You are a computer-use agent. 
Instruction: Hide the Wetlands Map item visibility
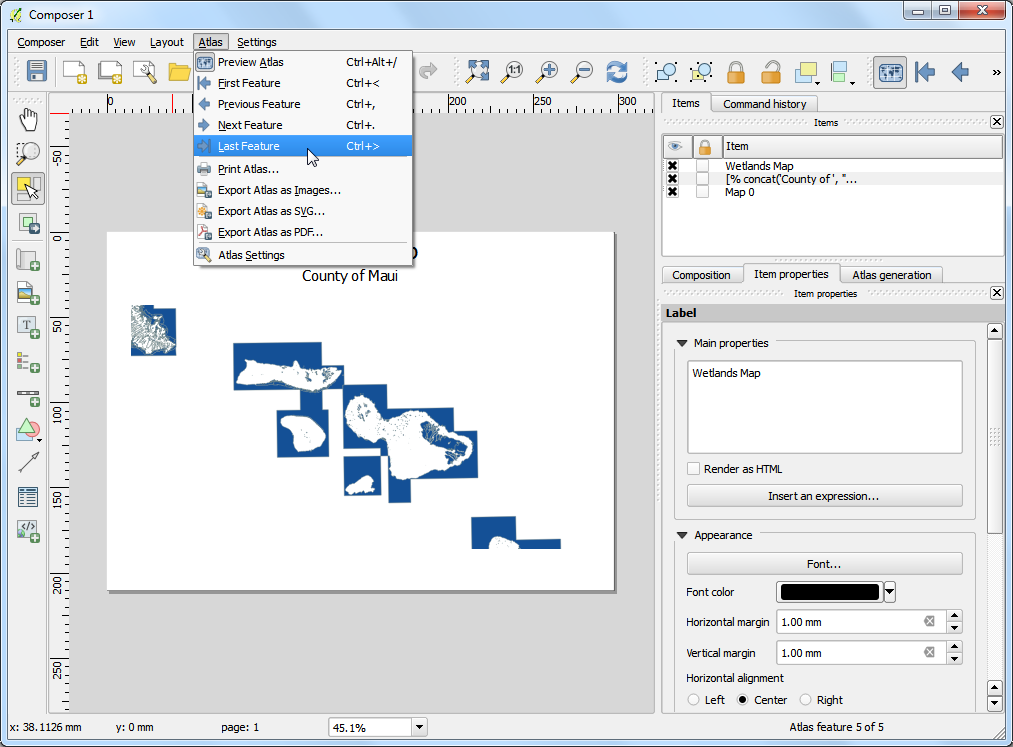(673, 165)
